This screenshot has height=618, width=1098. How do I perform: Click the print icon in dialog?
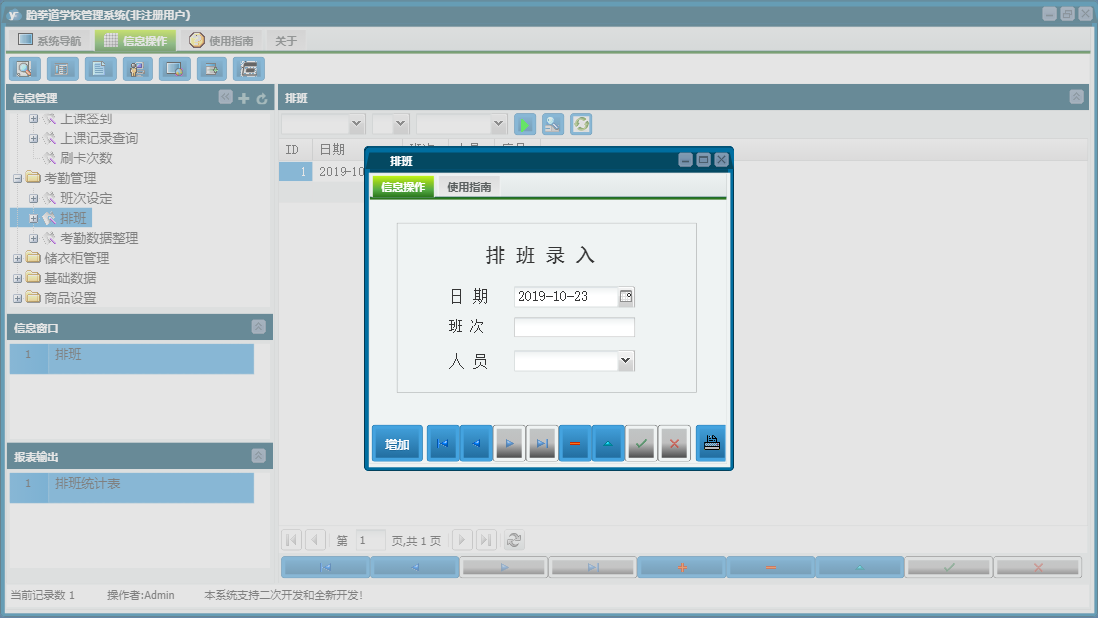tap(711, 443)
